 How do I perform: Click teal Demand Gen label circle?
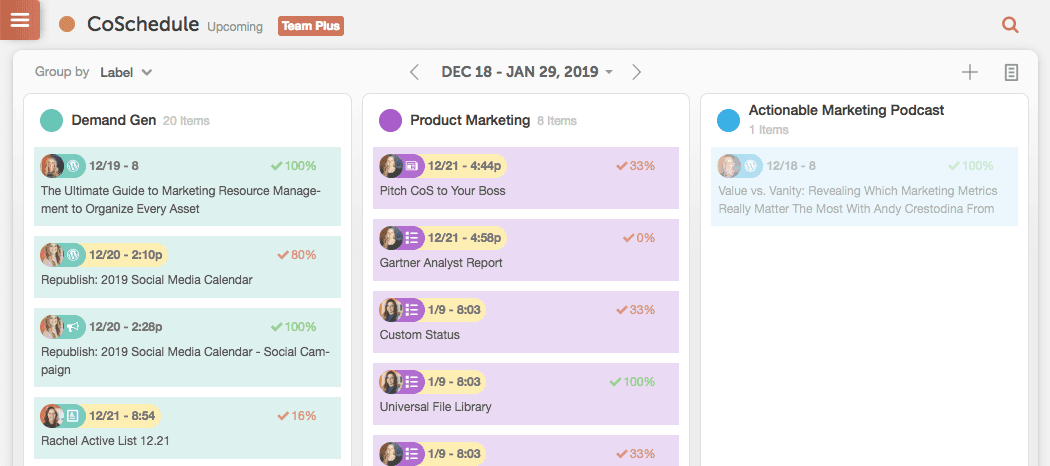pyautogui.click(x=52, y=121)
